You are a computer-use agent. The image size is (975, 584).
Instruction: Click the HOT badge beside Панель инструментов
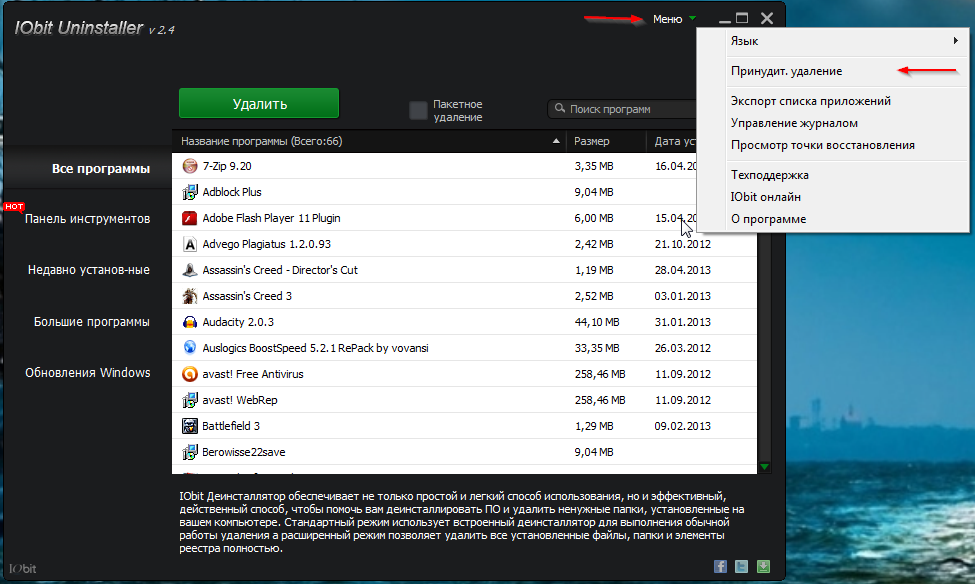pyautogui.click(x=14, y=206)
